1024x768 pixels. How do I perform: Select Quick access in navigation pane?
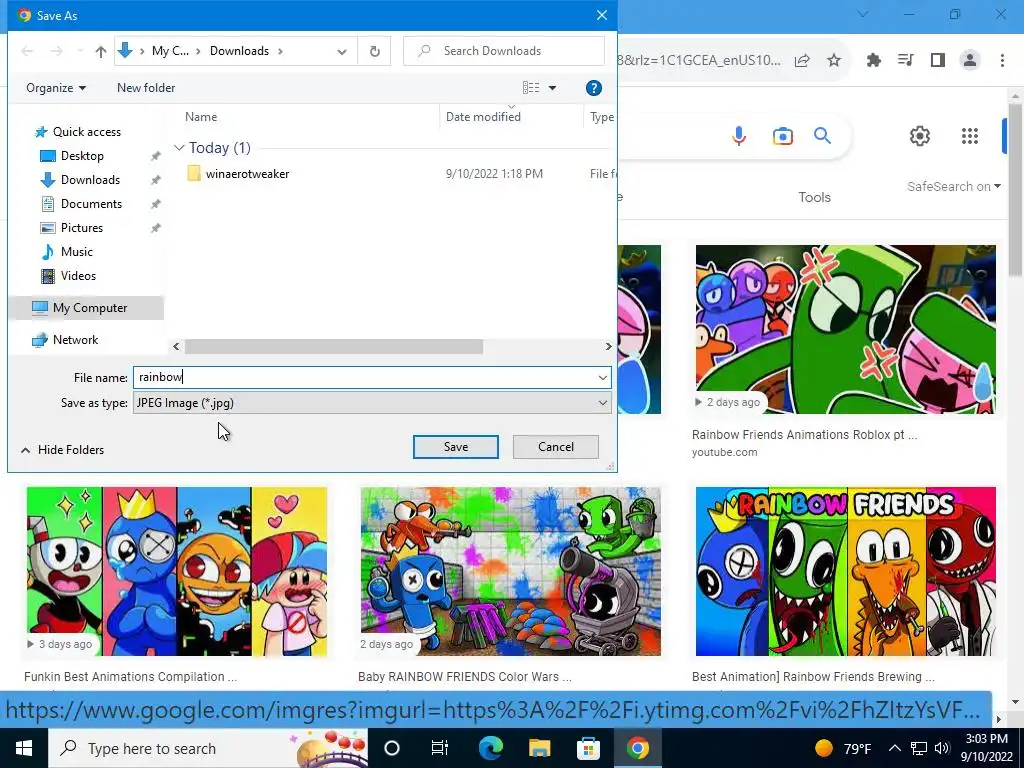tap(87, 132)
